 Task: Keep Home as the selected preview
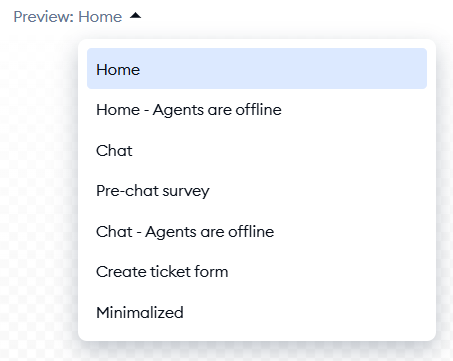[257, 69]
